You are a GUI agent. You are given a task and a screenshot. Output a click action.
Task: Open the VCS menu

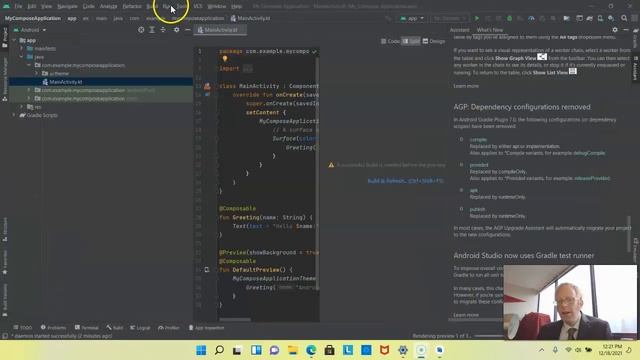(198, 6)
